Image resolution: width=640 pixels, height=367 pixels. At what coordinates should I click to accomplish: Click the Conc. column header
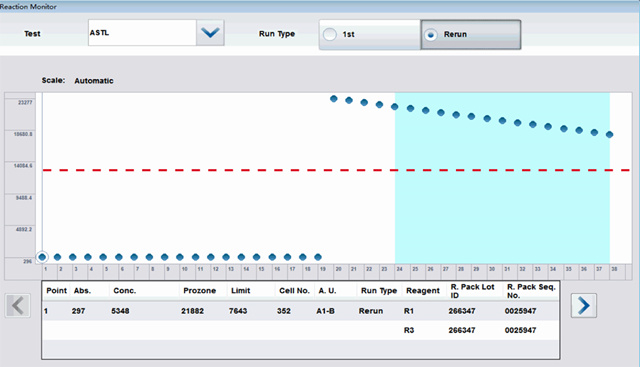coord(124,291)
